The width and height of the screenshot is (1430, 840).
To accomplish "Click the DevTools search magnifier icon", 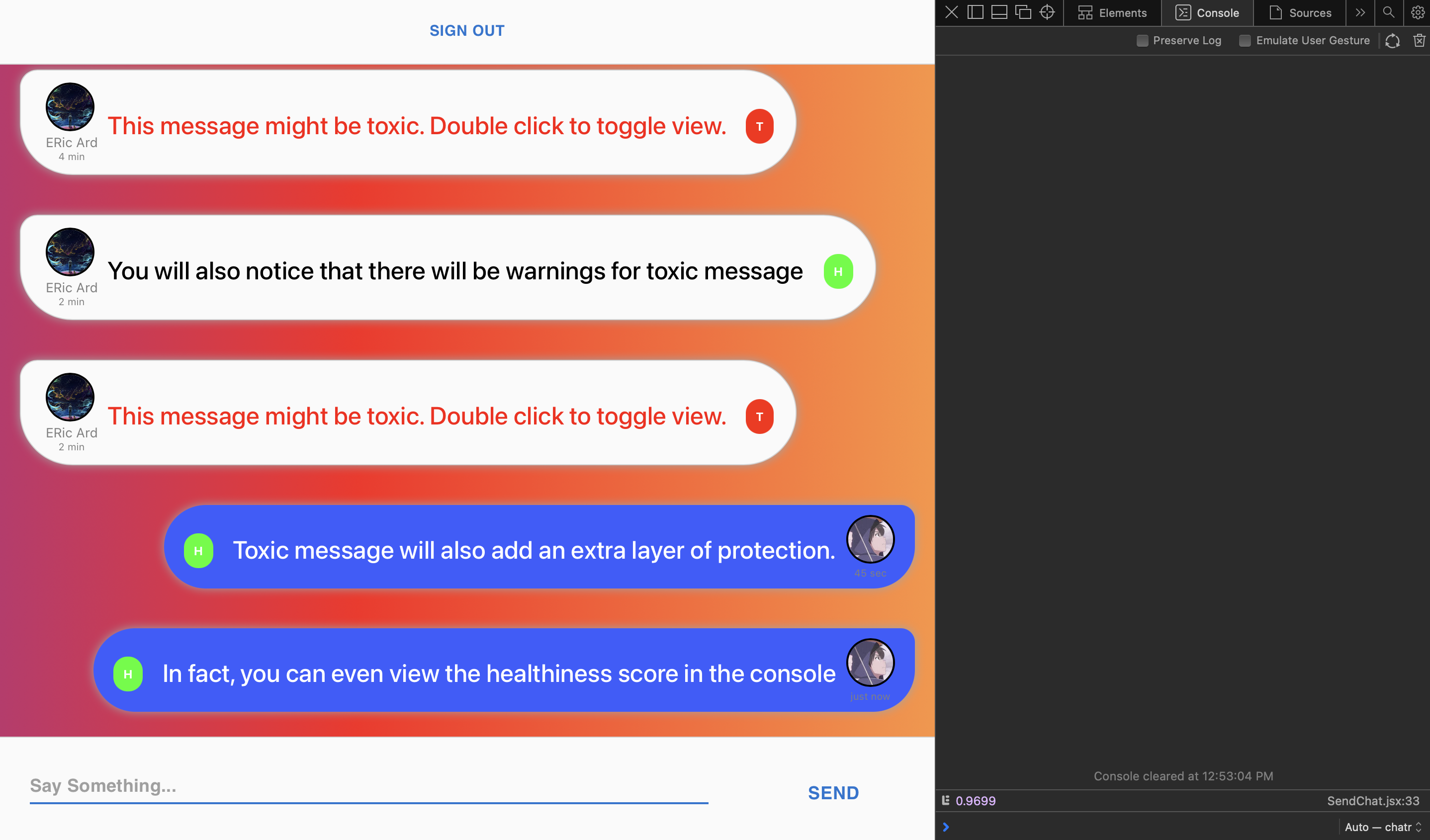I will click(1388, 12).
